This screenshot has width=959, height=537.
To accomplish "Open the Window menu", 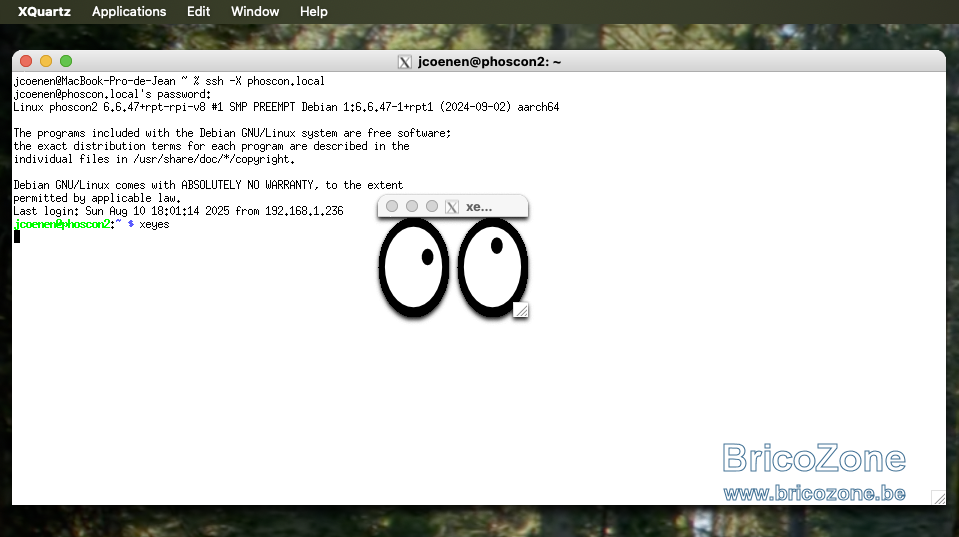I will point(255,12).
